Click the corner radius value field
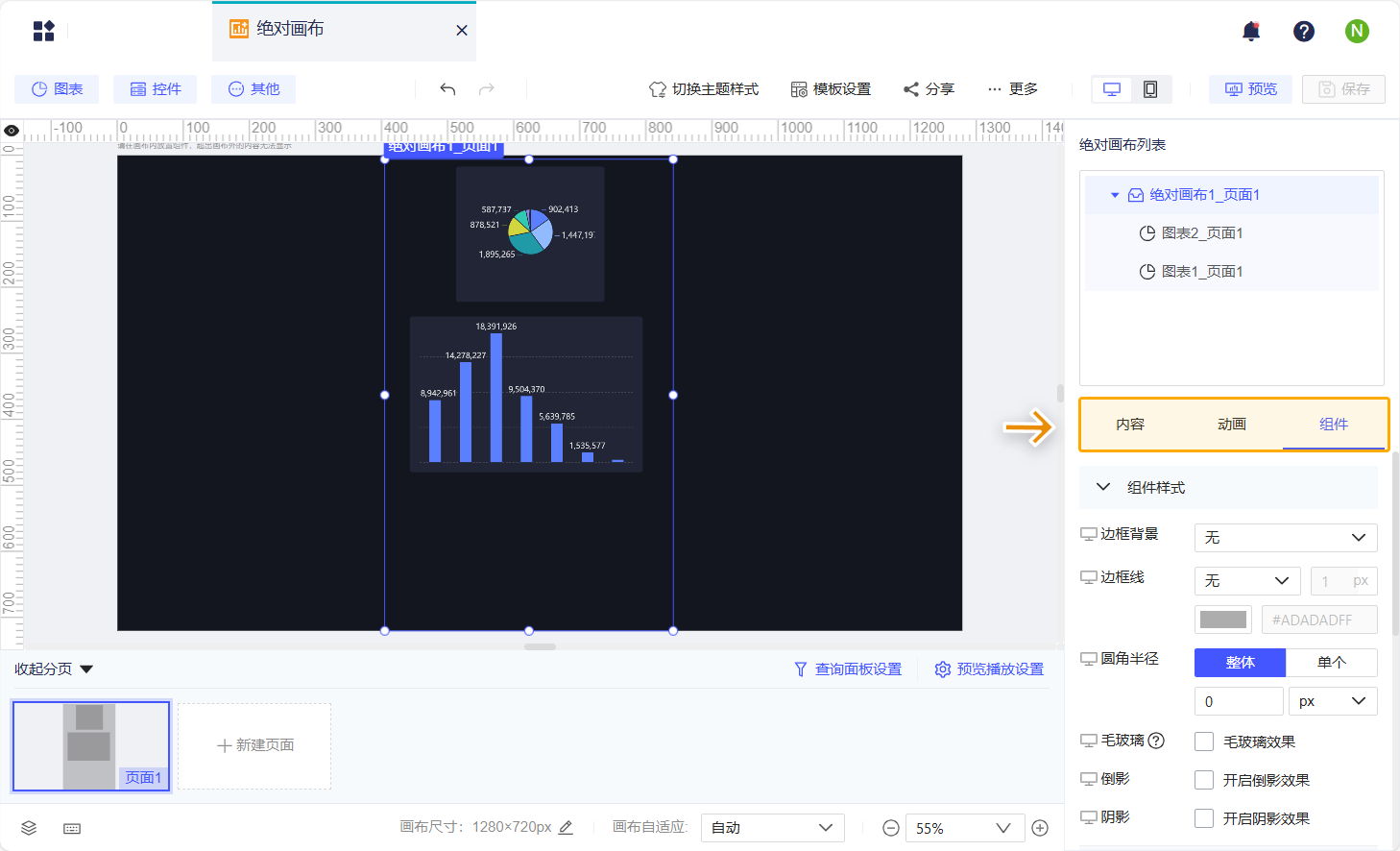Viewport: 1400px width, 851px height. (x=1239, y=701)
